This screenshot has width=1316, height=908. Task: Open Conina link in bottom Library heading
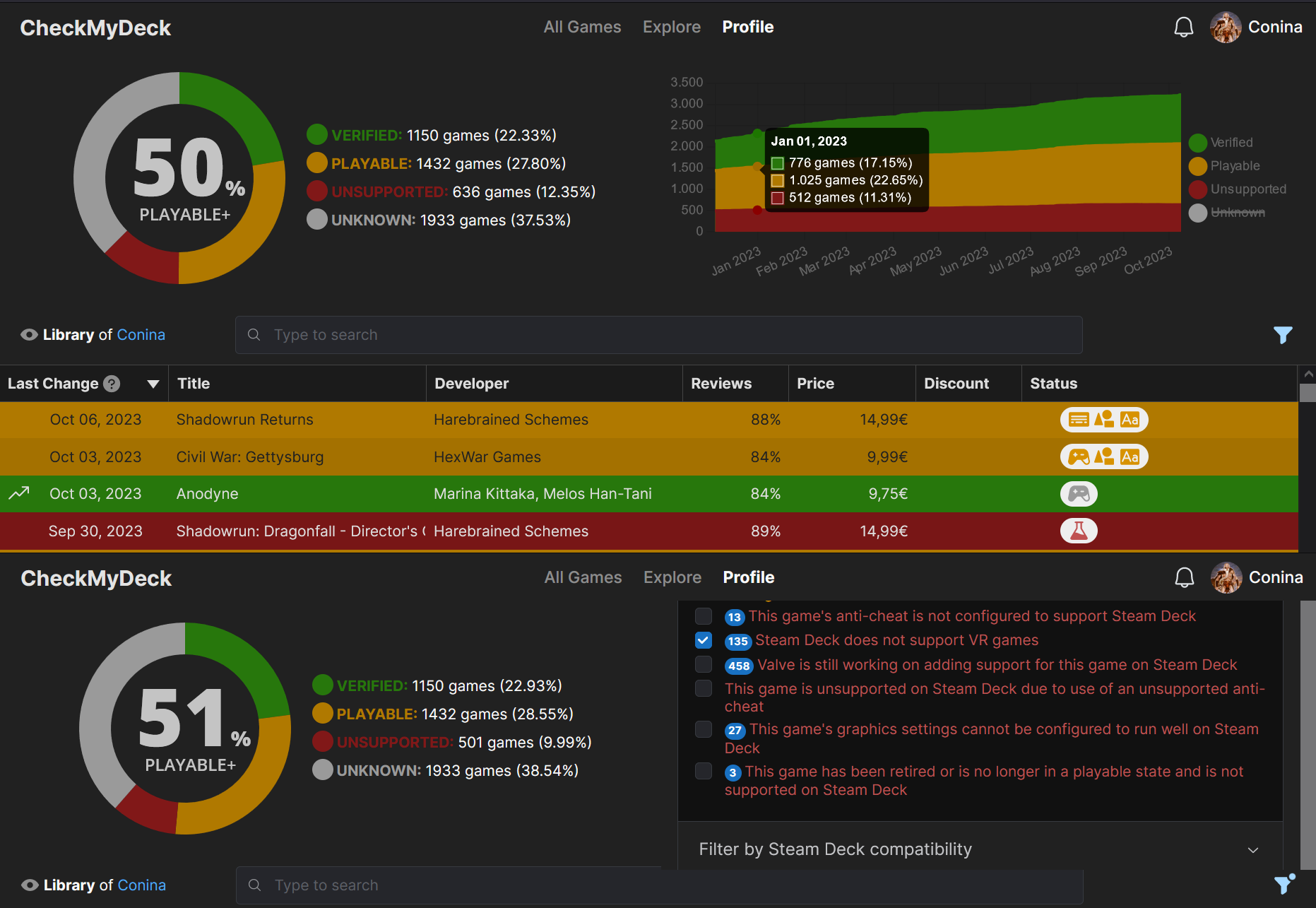[x=141, y=885]
